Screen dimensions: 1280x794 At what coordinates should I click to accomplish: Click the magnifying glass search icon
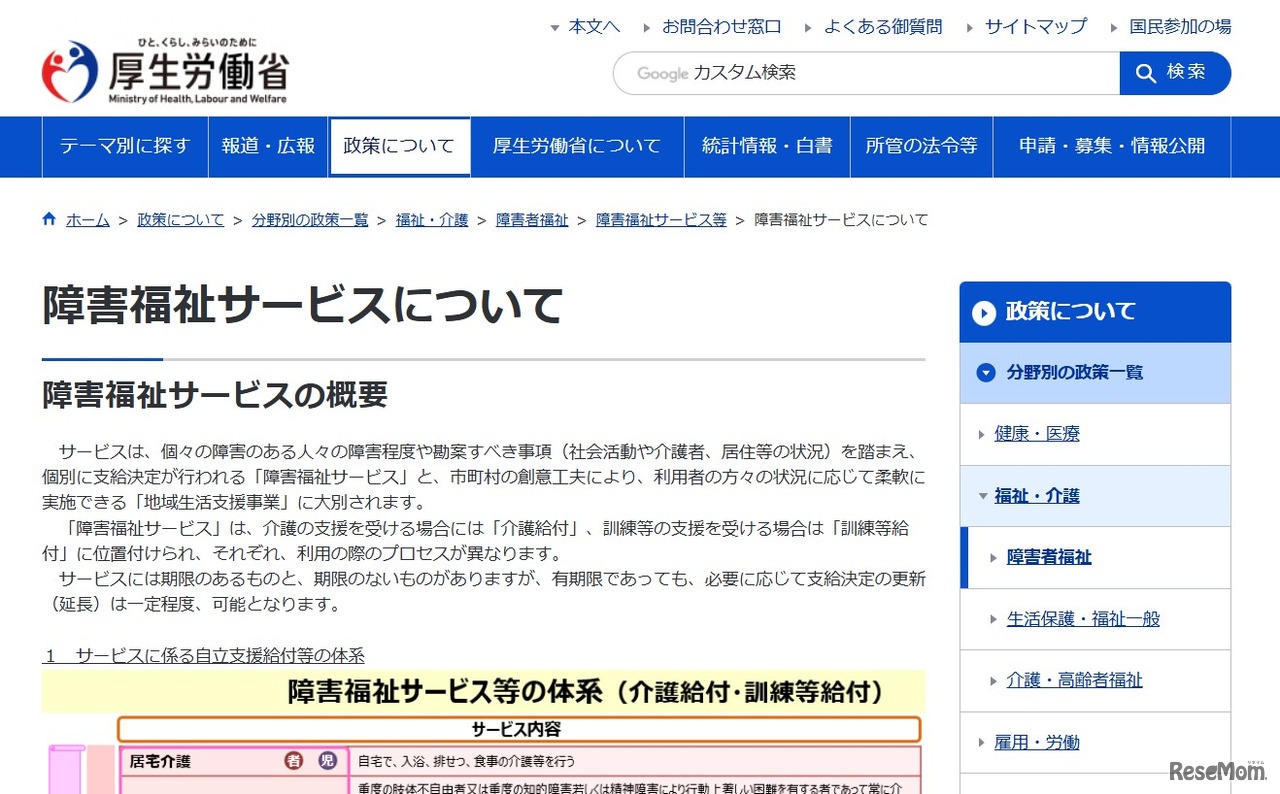click(x=1146, y=72)
